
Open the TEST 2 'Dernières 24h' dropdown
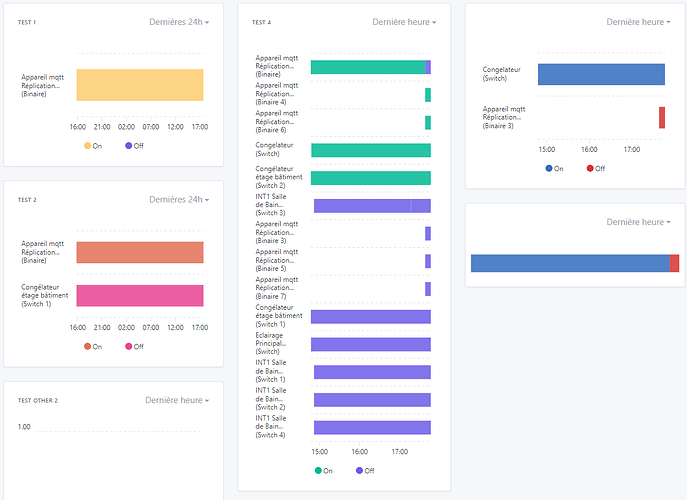tap(179, 199)
